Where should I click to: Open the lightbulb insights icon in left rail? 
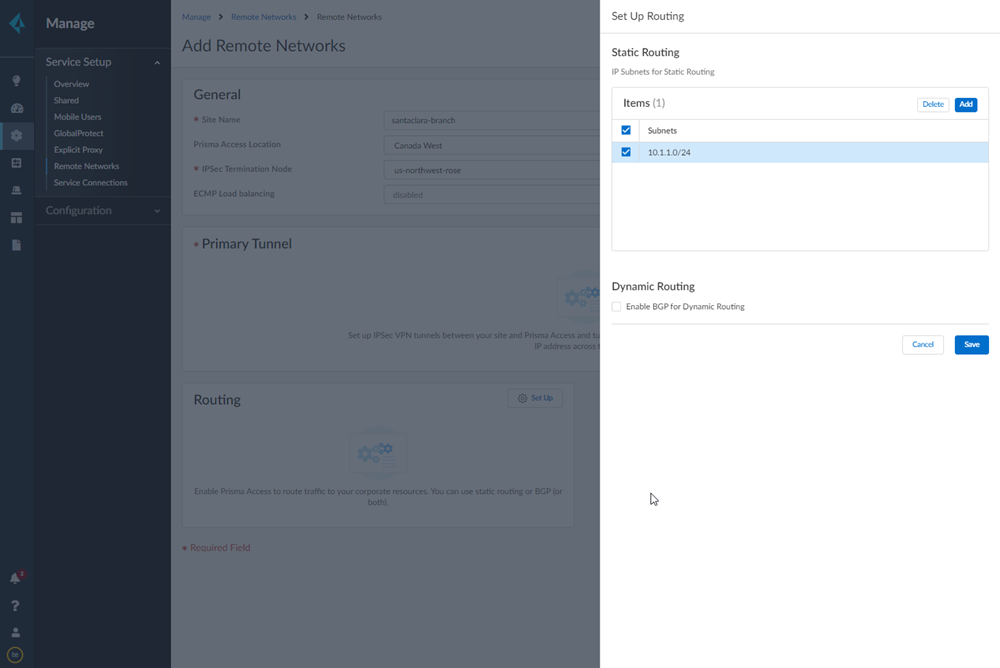pos(17,81)
